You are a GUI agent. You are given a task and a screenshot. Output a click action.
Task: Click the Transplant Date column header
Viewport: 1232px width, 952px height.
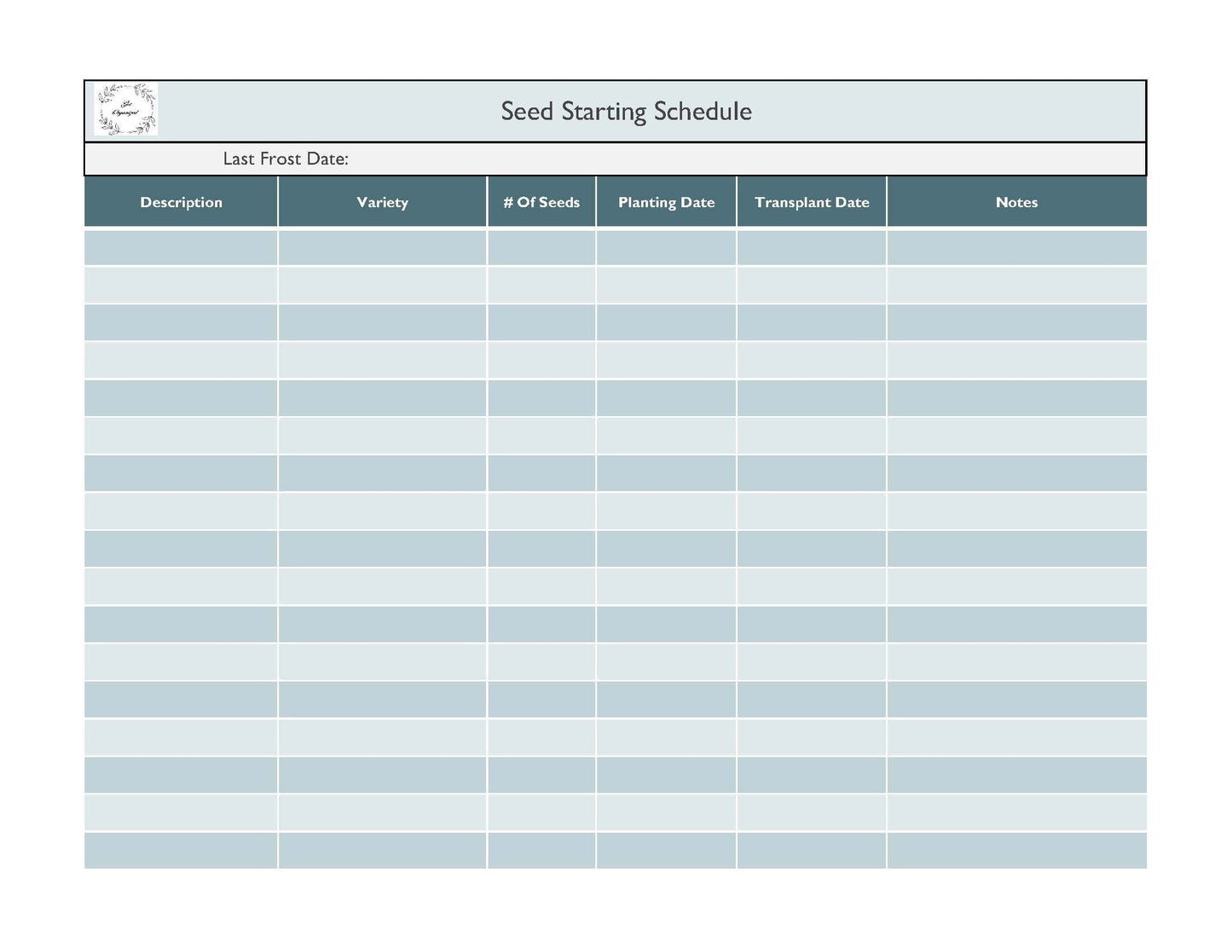click(811, 202)
